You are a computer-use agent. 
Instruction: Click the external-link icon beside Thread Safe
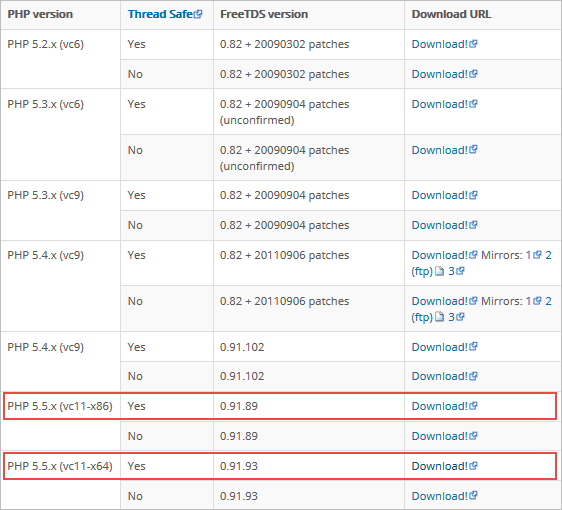[x=198, y=14]
